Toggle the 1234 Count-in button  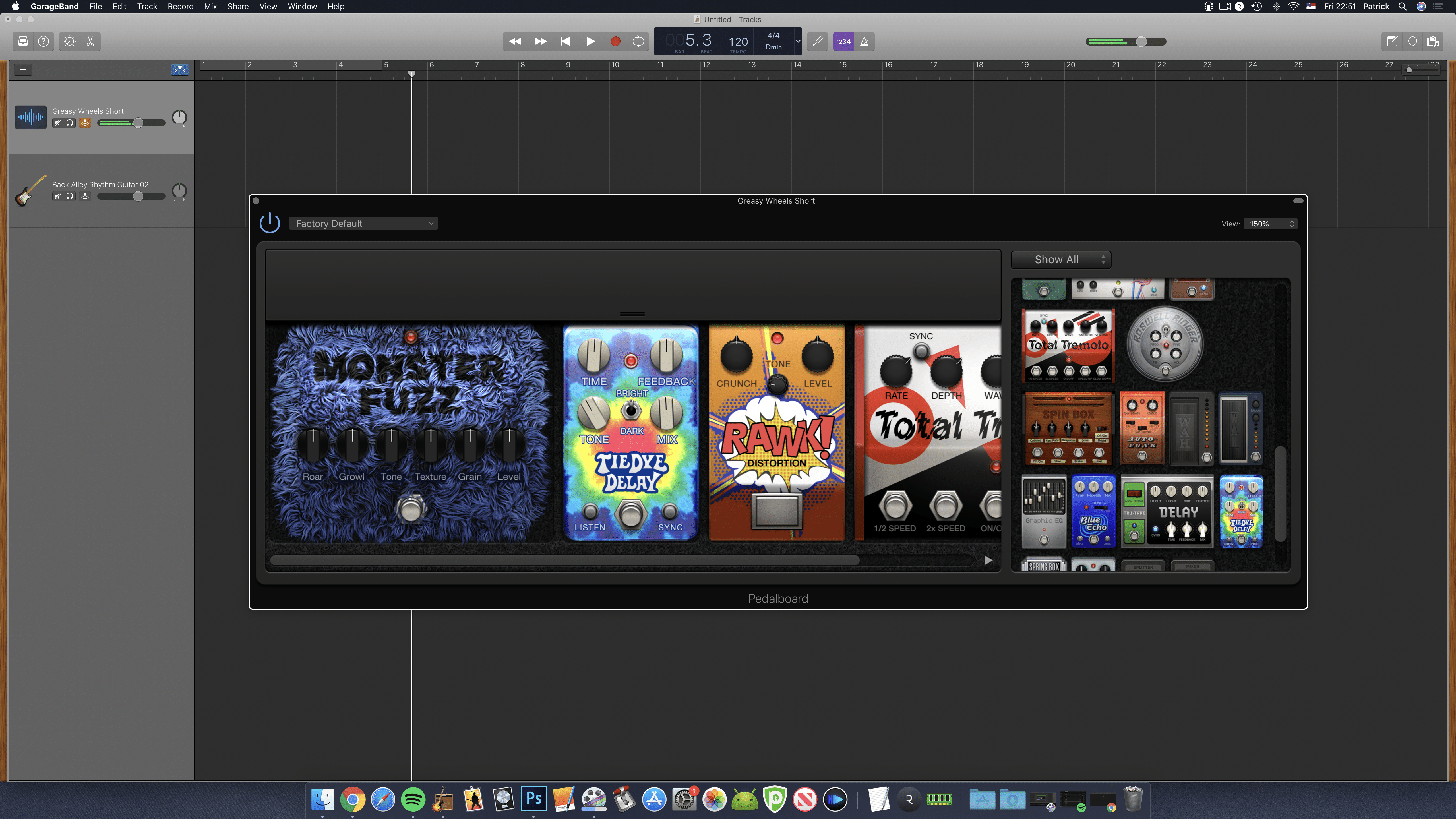click(x=843, y=41)
